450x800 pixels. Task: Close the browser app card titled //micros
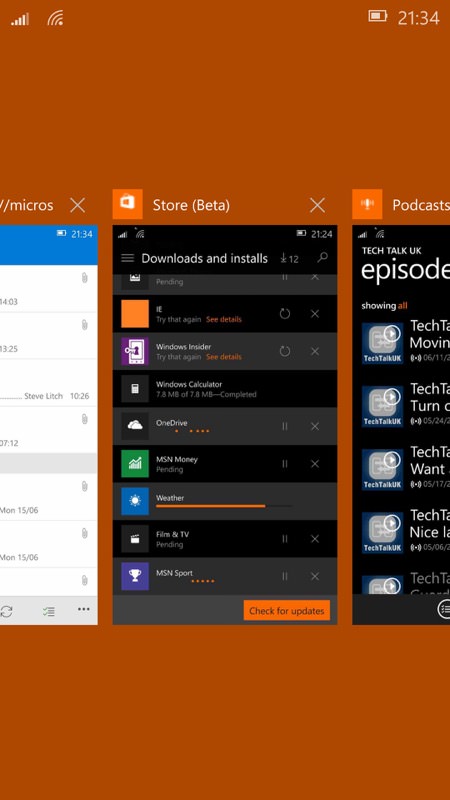tap(78, 206)
